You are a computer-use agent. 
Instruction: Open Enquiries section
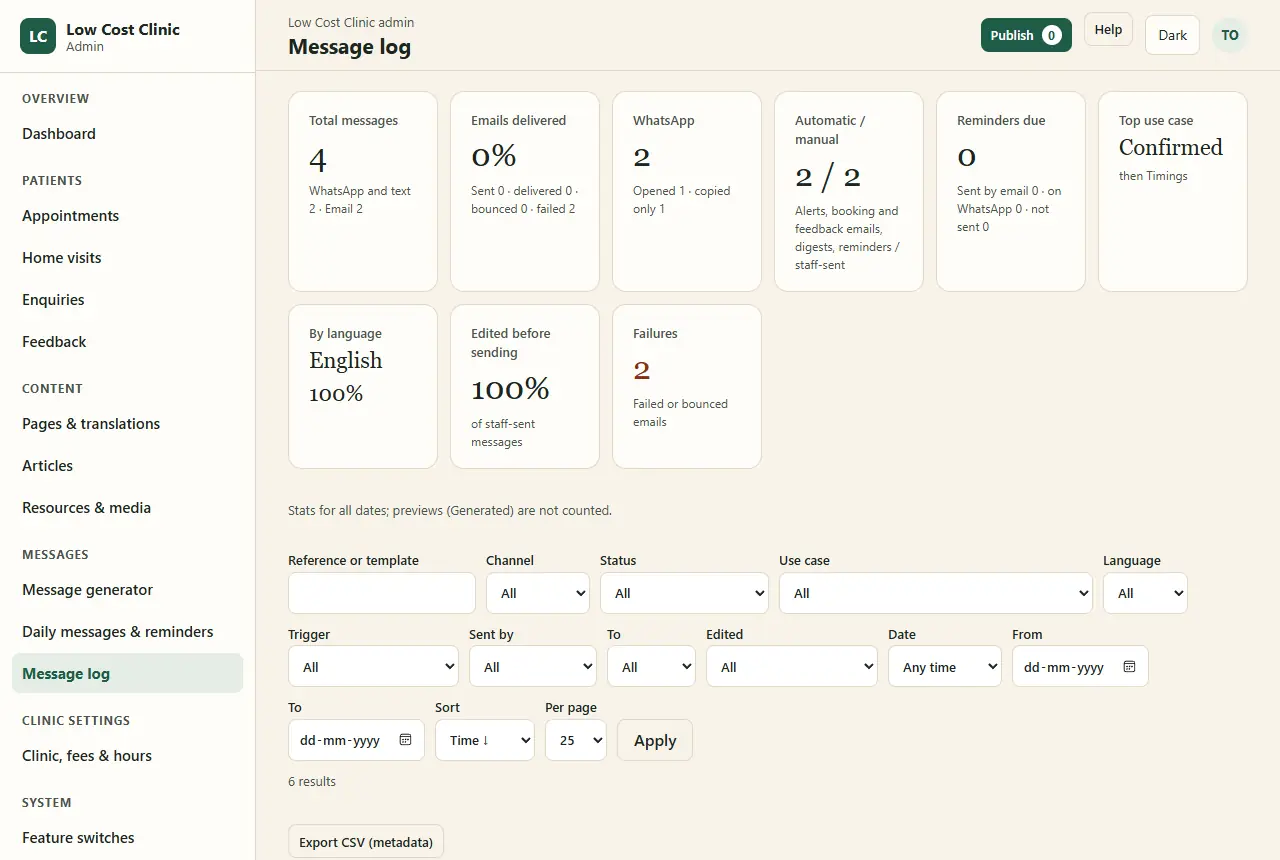point(127,300)
